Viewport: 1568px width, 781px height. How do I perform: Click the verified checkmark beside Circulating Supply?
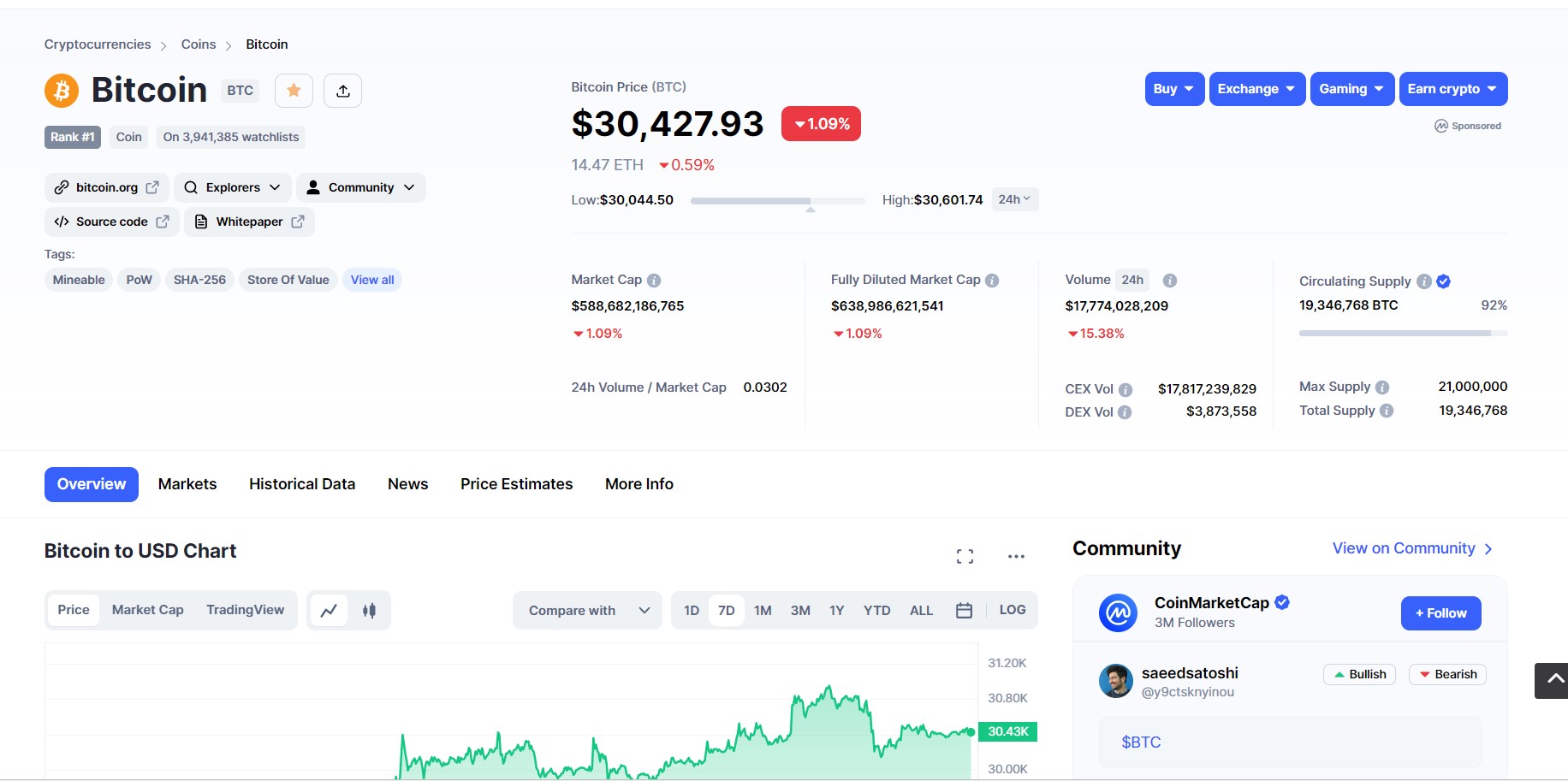coord(1443,281)
